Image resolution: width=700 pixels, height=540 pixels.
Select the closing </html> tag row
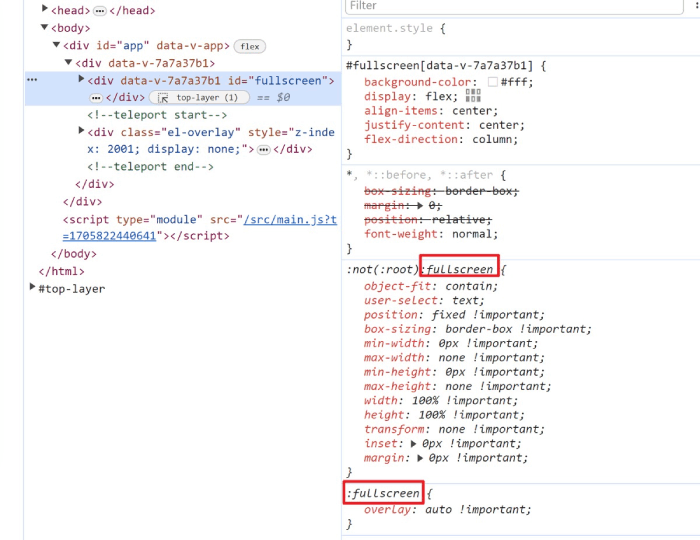tap(62, 271)
